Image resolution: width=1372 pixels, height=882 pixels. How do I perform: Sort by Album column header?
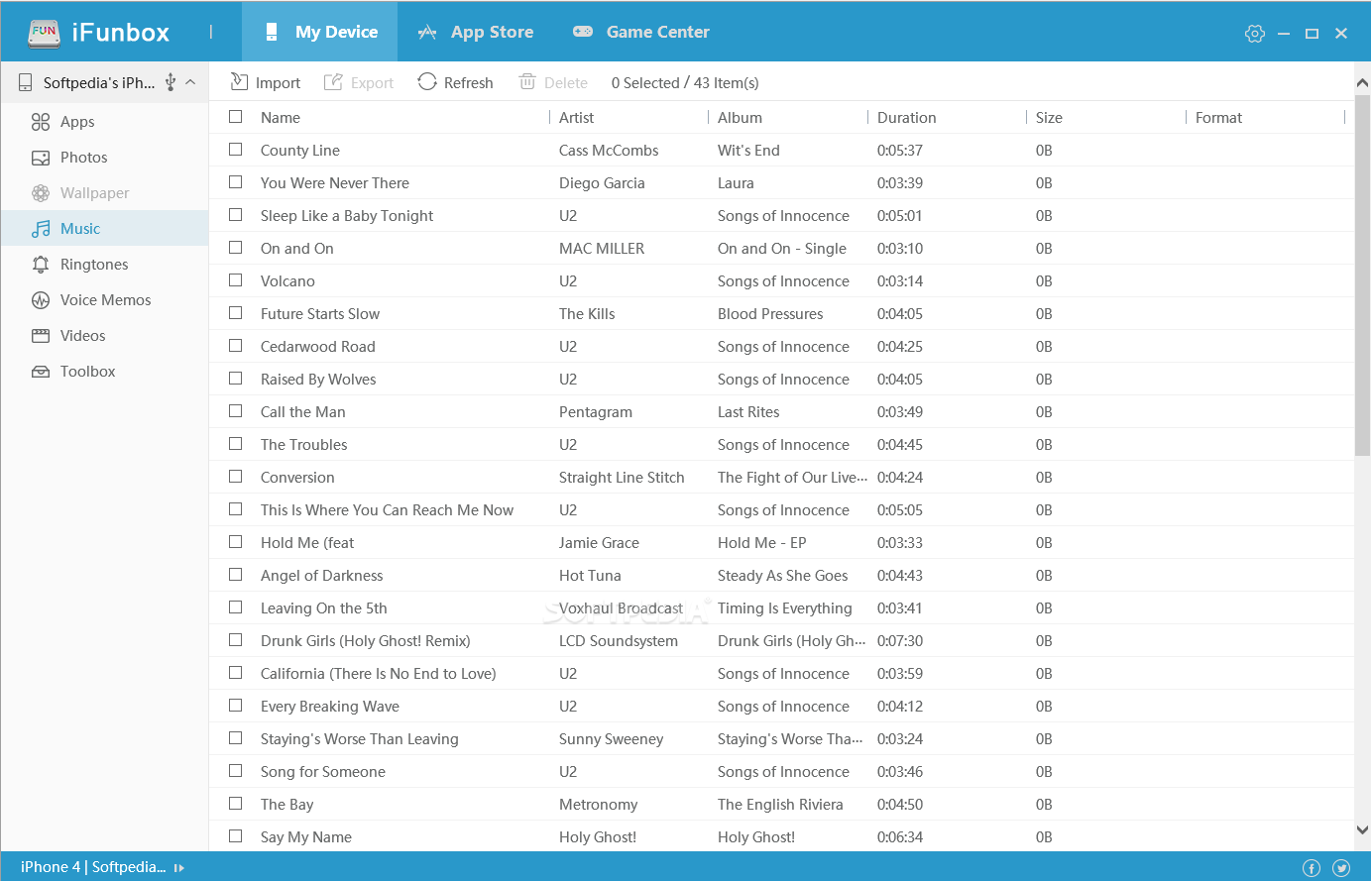(x=740, y=118)
